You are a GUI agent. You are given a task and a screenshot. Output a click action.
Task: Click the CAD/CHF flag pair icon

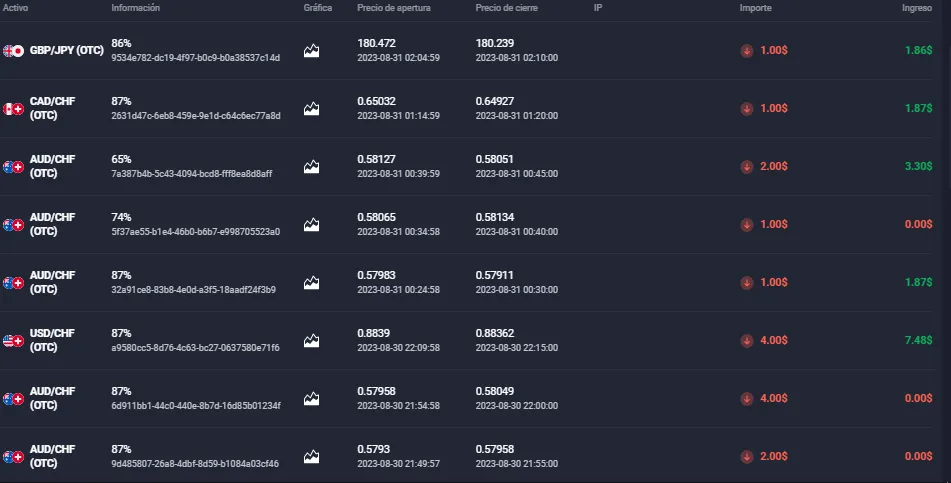click(13, 109)
